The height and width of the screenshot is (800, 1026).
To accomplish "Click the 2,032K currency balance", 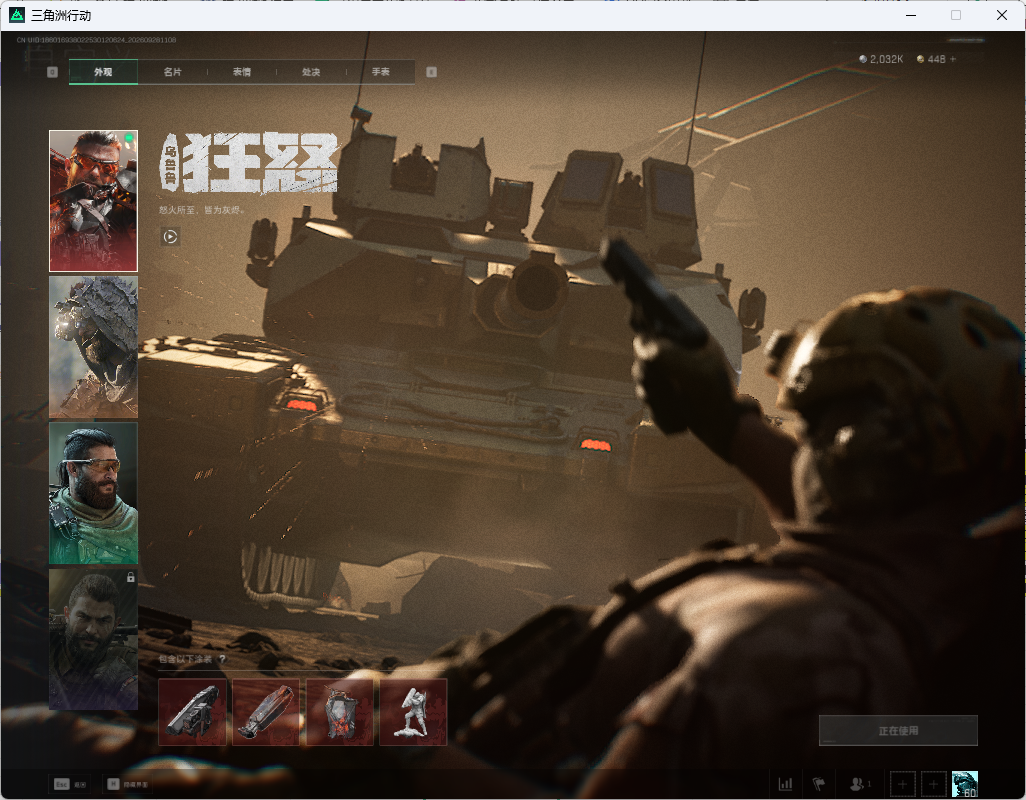I will pyautogui.click(x=881, y=59).
